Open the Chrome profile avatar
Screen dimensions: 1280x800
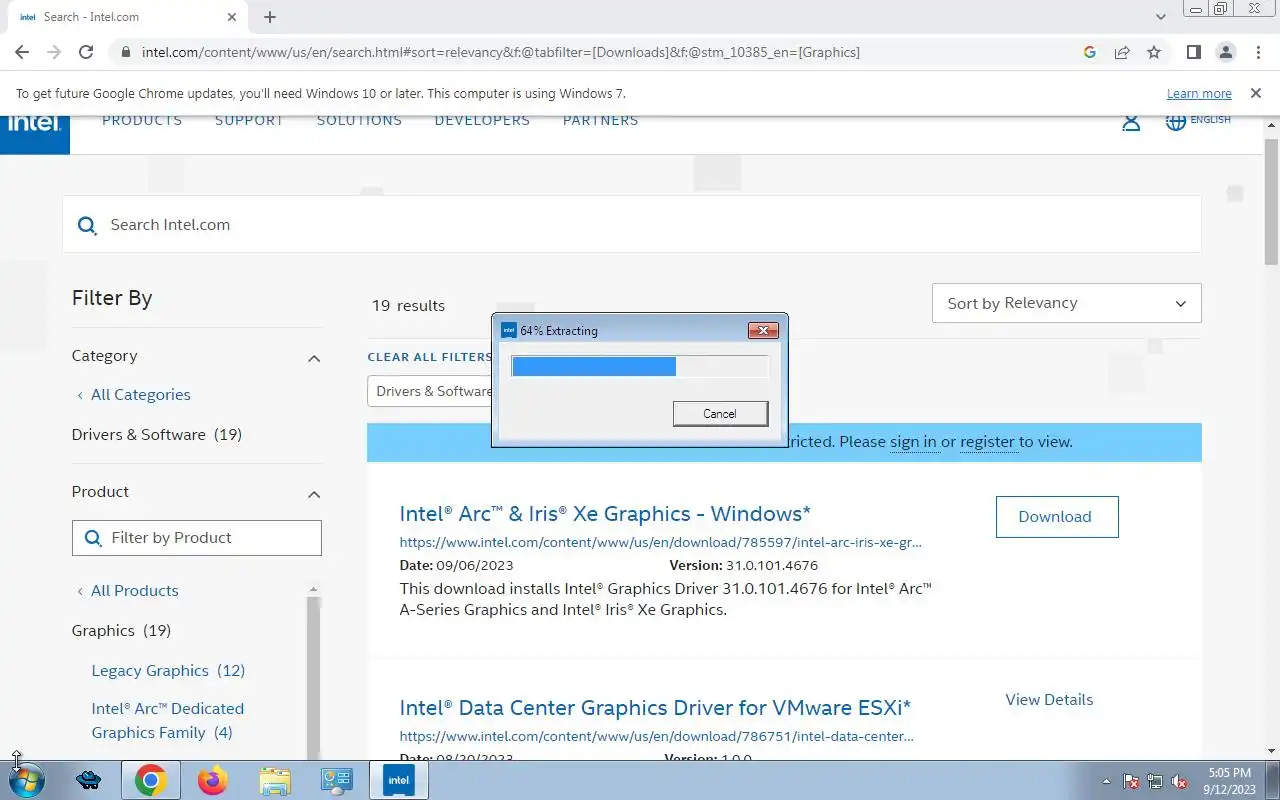[1225, 52]
